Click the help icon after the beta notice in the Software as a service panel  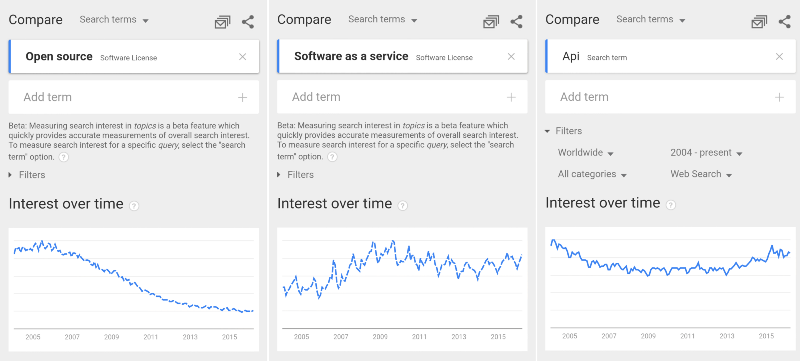[332, 157]
